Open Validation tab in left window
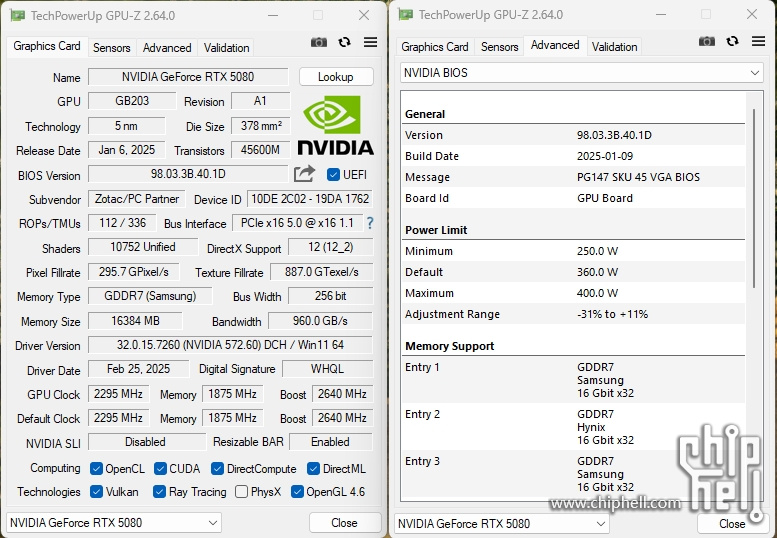Image resolution: width=777 pixels, height=538 pixels. pyautogui.click(x=226, y=48)
